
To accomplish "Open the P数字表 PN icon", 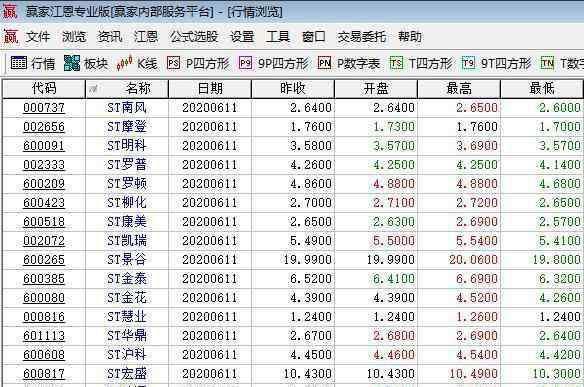I will coord(324,63).
